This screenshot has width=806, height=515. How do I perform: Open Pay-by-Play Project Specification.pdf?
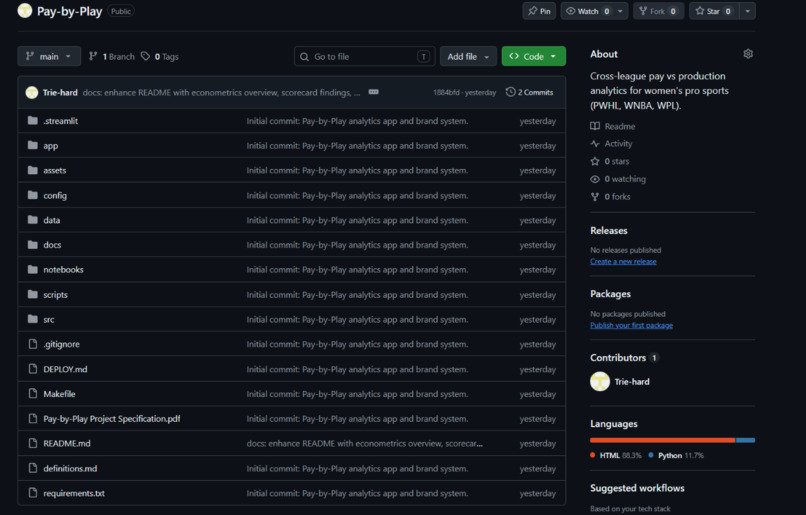(112, 418)
